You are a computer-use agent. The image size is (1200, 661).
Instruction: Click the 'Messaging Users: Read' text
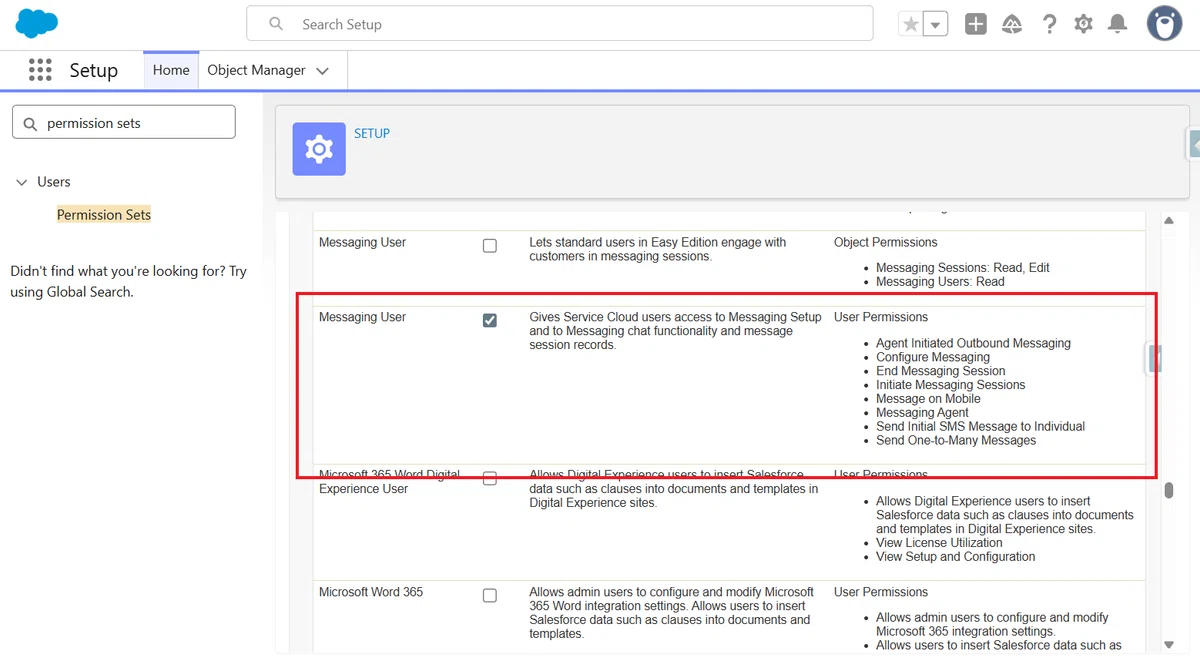pos(940,282)
